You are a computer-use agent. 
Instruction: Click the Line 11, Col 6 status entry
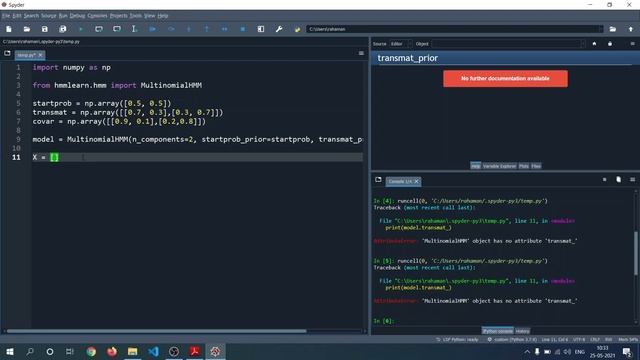pyautogui.click(x=555, y=340)
